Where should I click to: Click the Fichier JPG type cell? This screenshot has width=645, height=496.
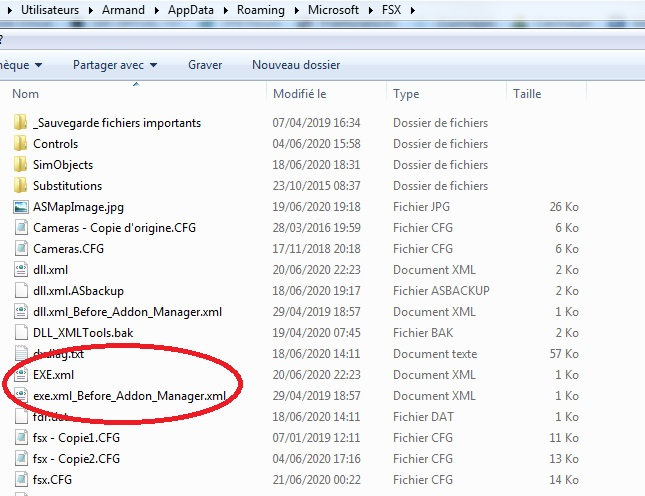click(x=422, y=206)
